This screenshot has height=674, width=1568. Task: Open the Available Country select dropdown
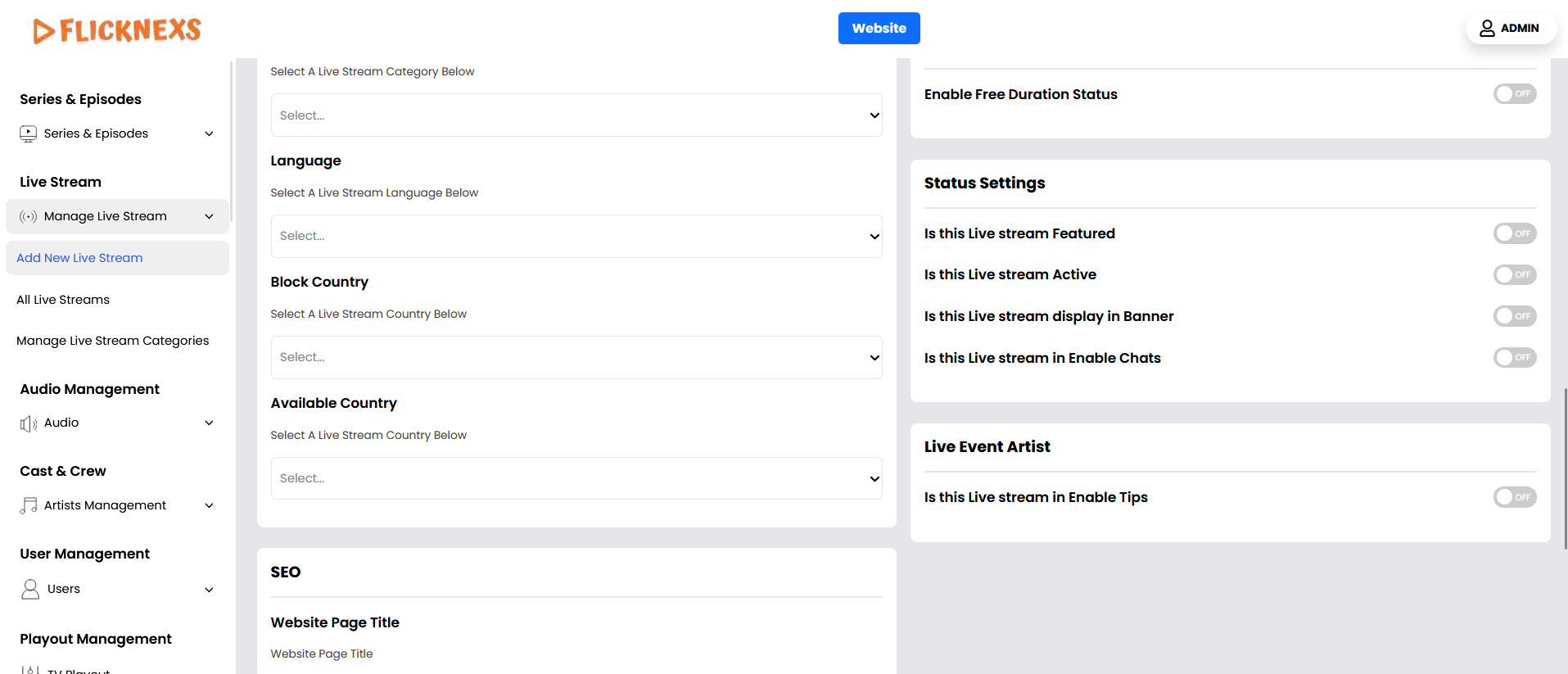(x=576, y=479)
